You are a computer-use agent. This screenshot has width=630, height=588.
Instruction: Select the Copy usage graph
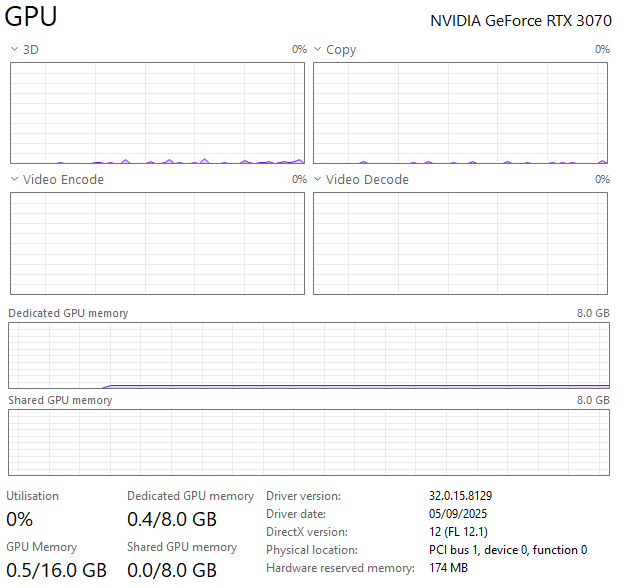(460, 113)
